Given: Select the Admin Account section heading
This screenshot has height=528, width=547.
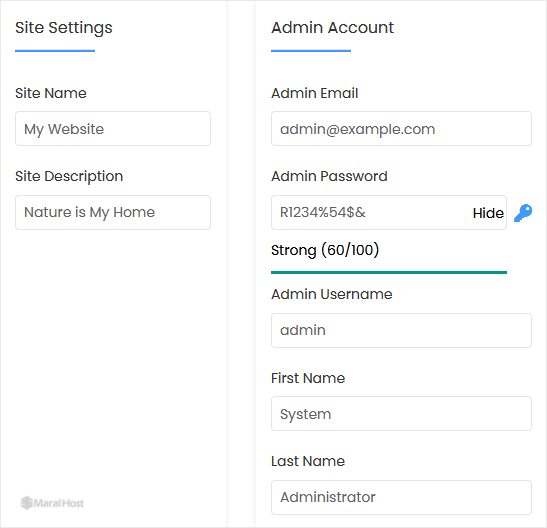Looking at the screenshot, I should (x=332, y=28).
